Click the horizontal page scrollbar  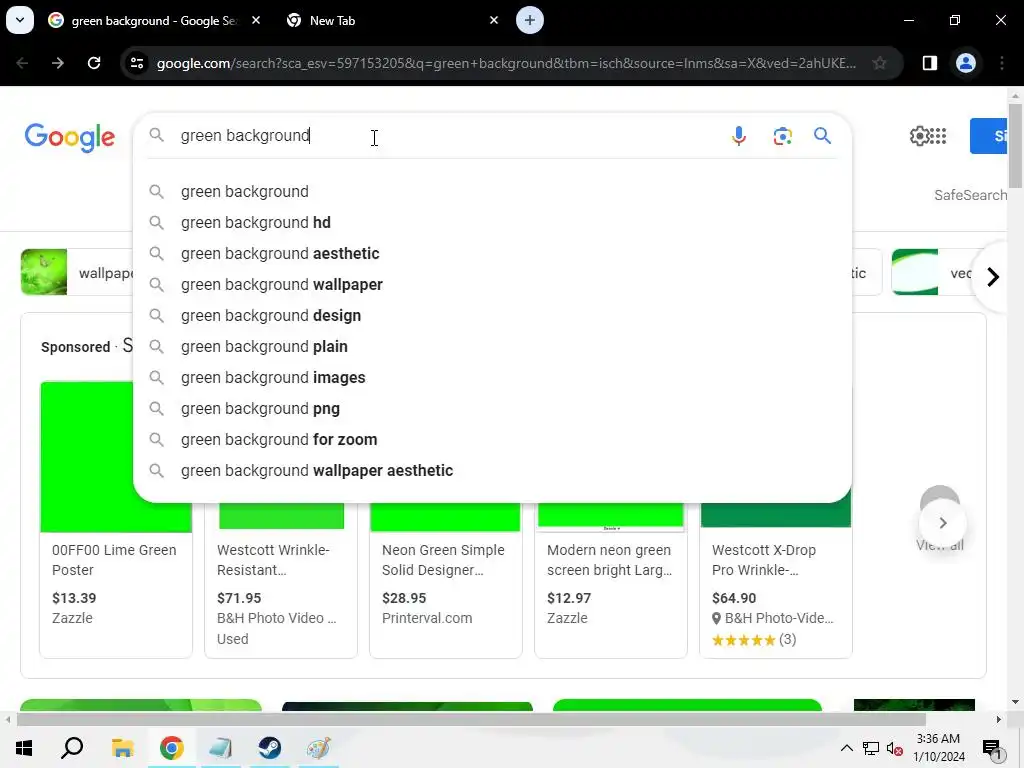coord(470,719)
